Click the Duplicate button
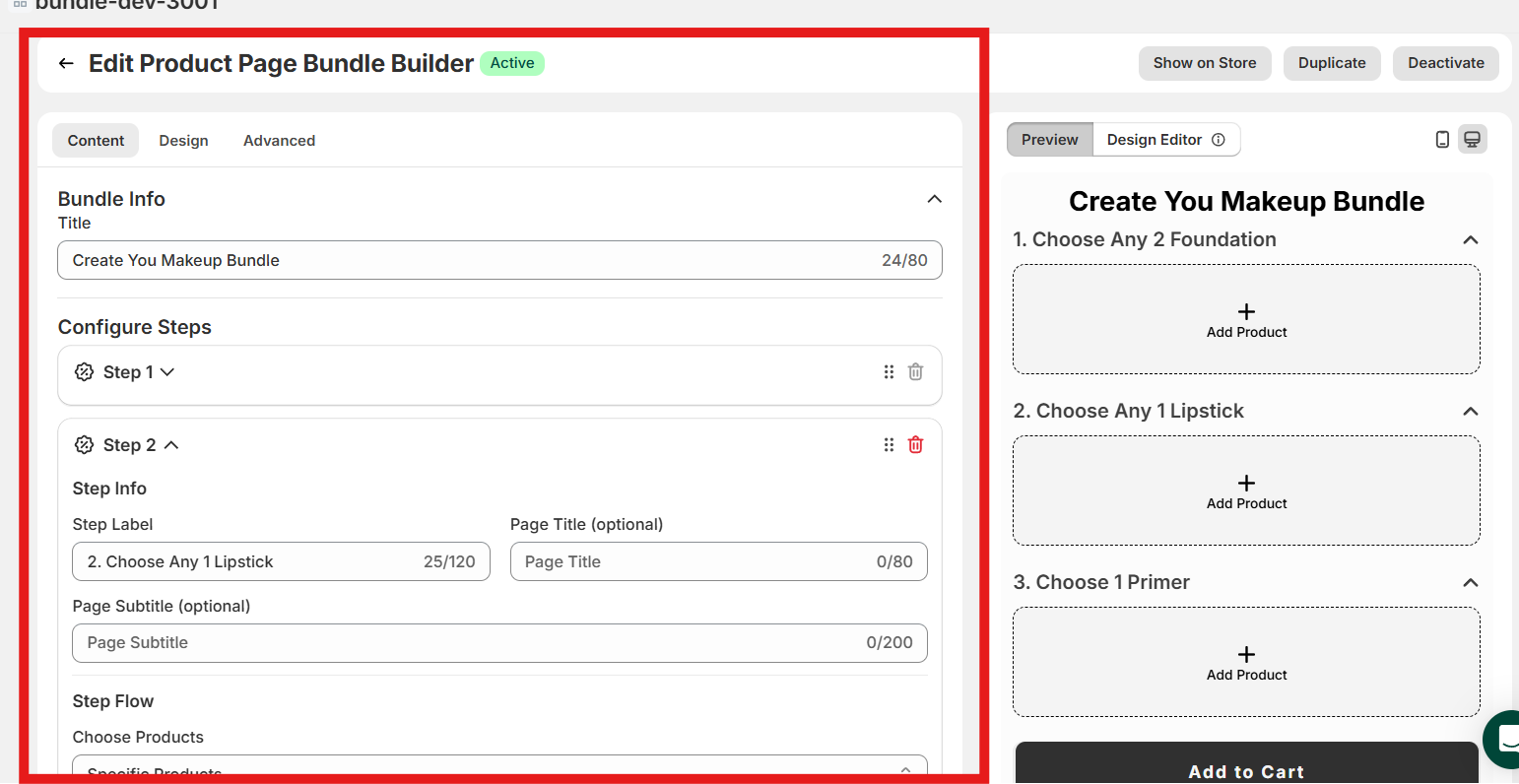The image size is (1519, 784). tap(1331, 63)
